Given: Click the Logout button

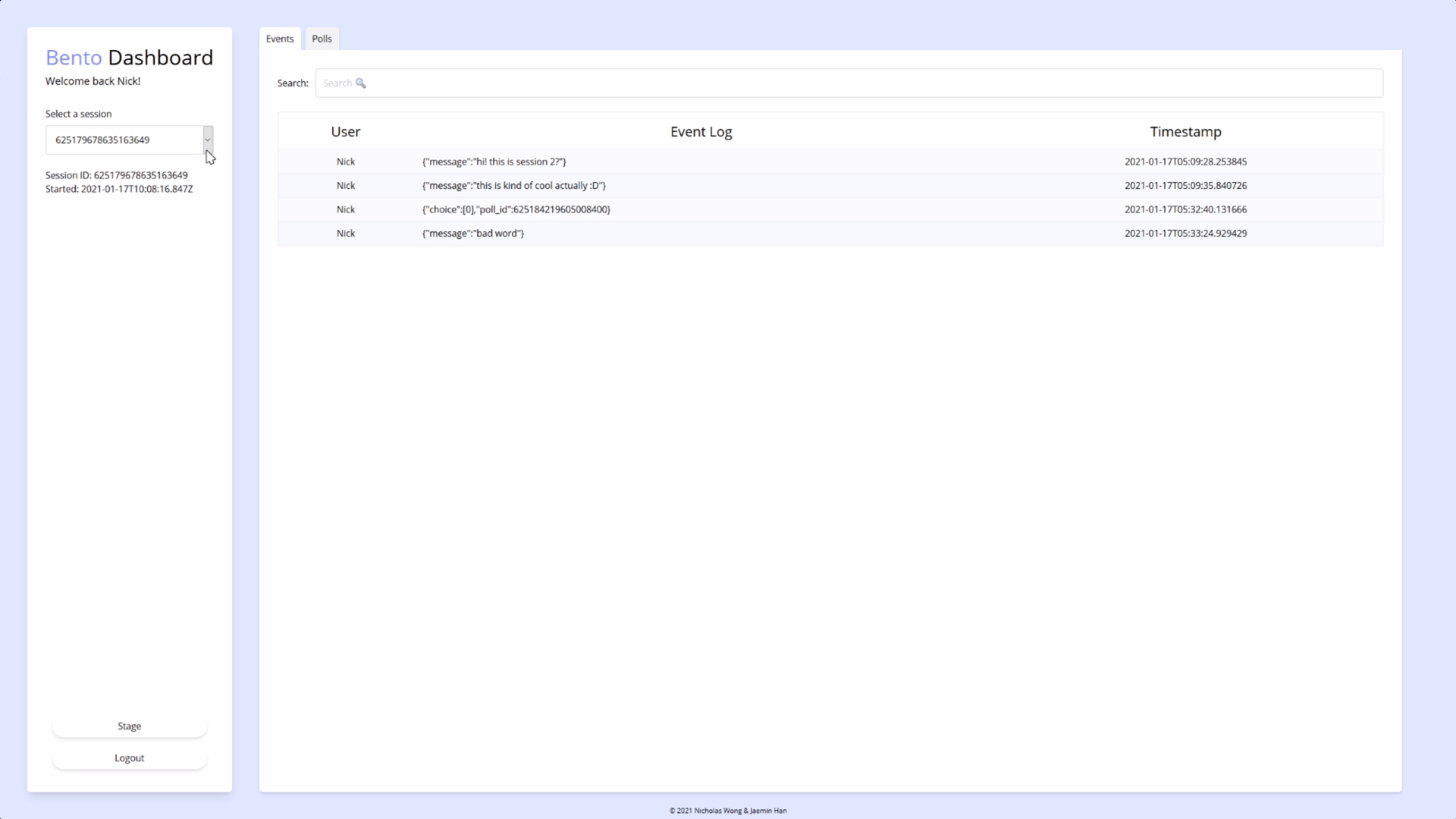Looking at the screenshot, I should coord(129,758).
